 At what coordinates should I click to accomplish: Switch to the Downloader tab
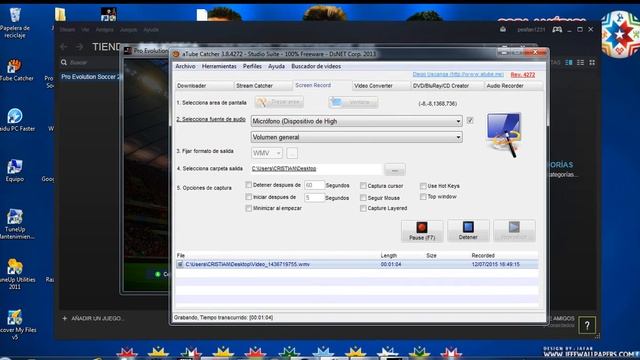(203, 86)
